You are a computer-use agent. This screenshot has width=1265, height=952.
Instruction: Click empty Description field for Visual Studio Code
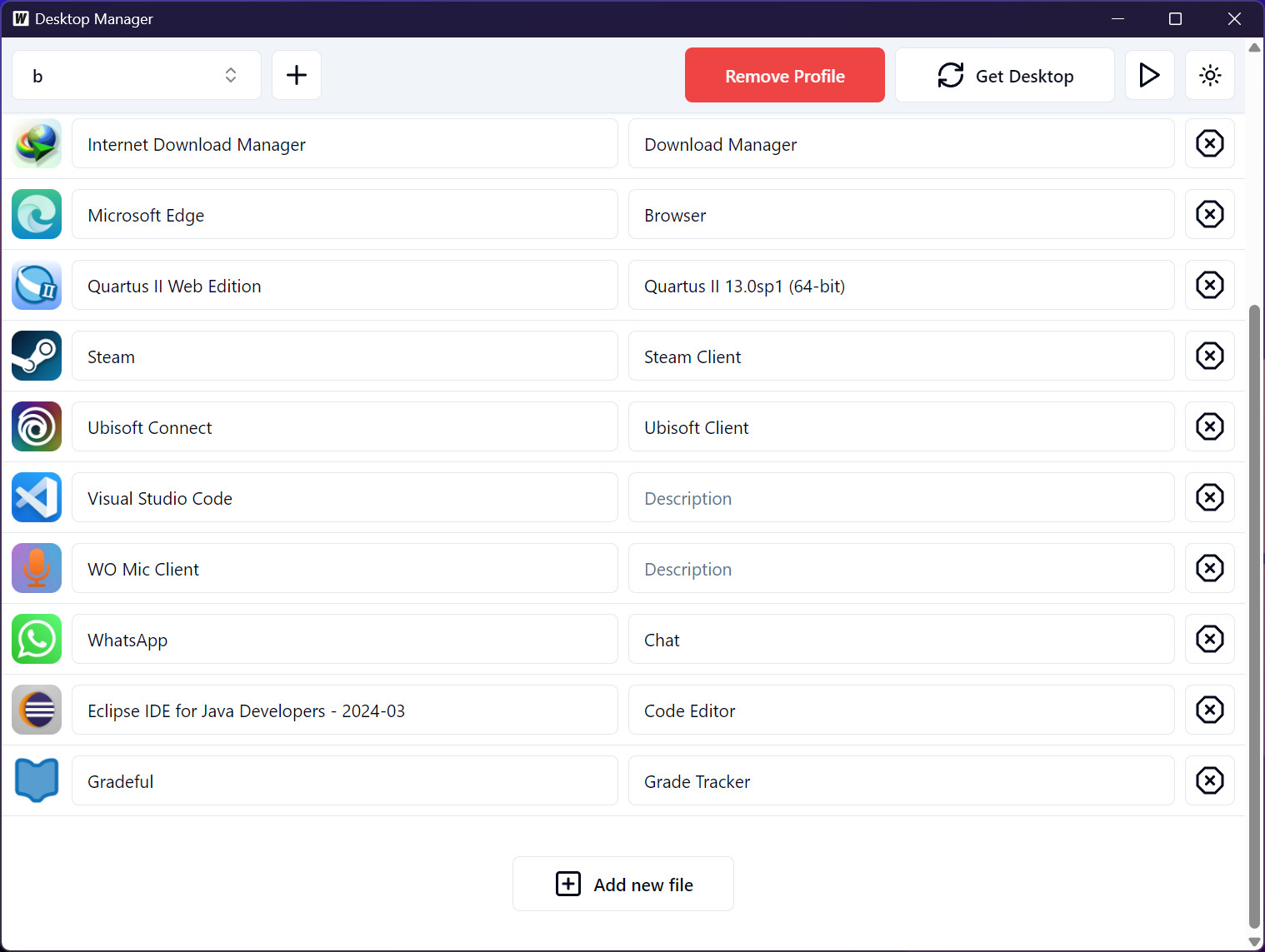tap(902, 497)
